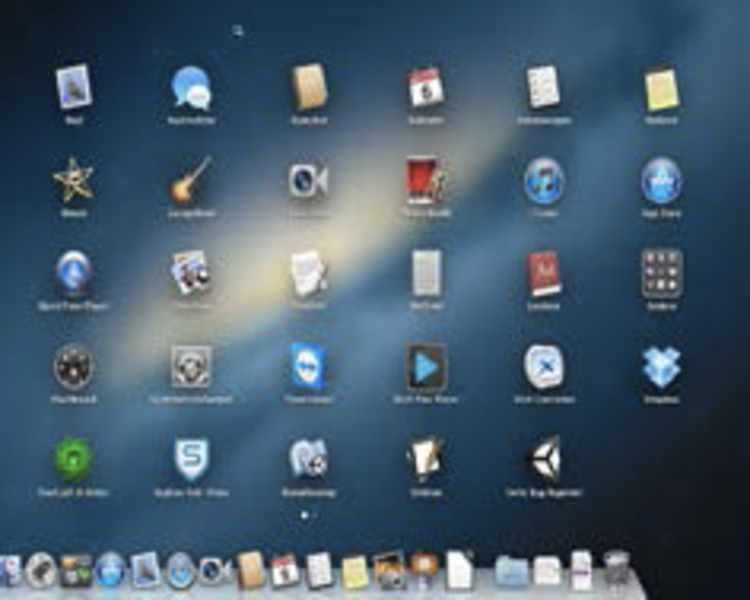Image resolution: width=750 pixels, height=600 pixels.
Task: Open GarageBand guitar icon
Action: 191,180
